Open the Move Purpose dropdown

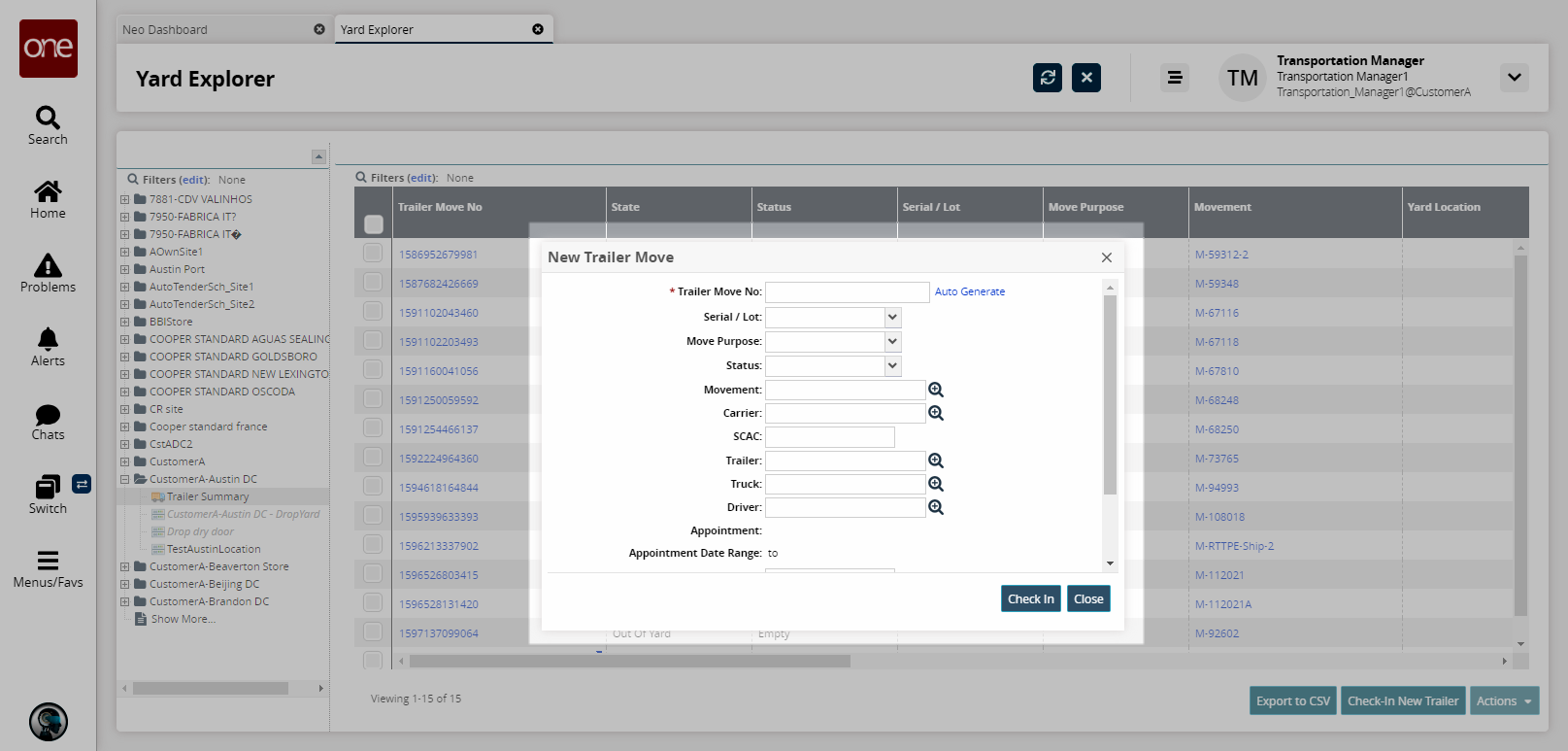[892, 342]
